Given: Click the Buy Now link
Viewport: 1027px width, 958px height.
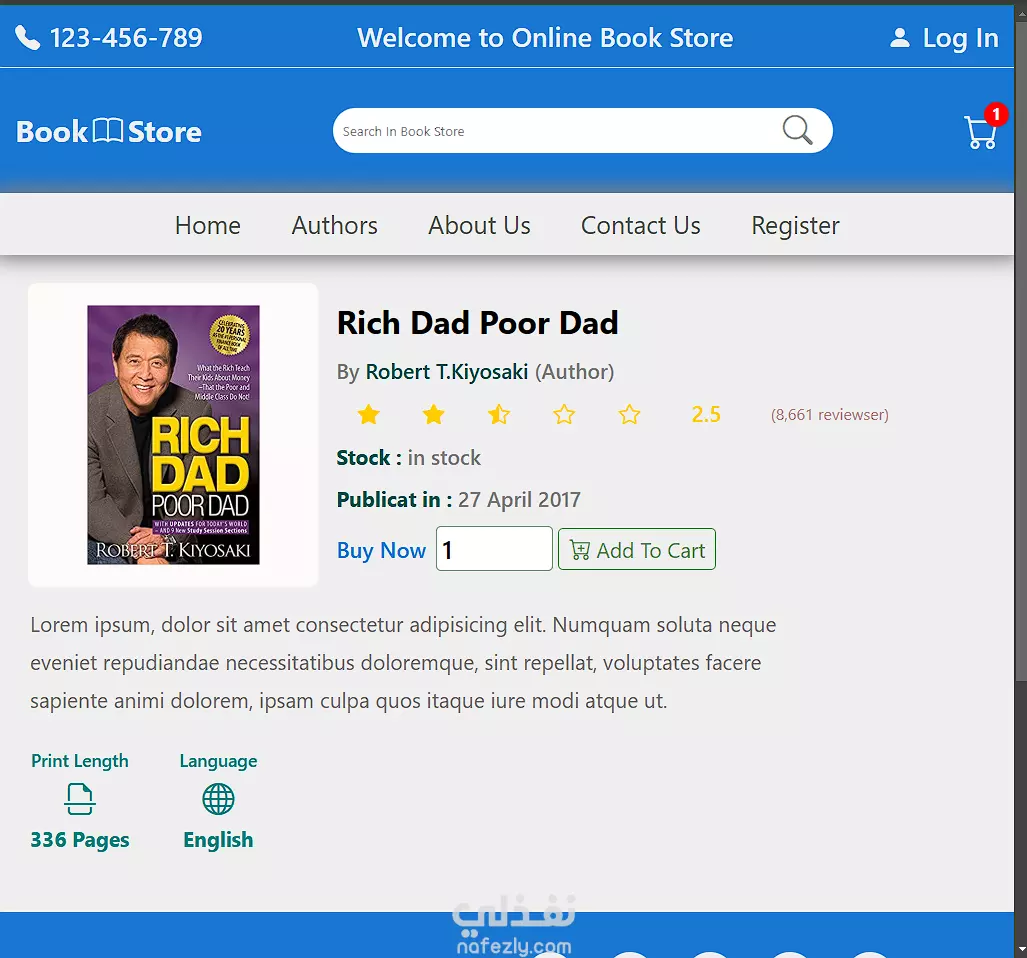Looking at the screenshot, I should coord(381,550).
